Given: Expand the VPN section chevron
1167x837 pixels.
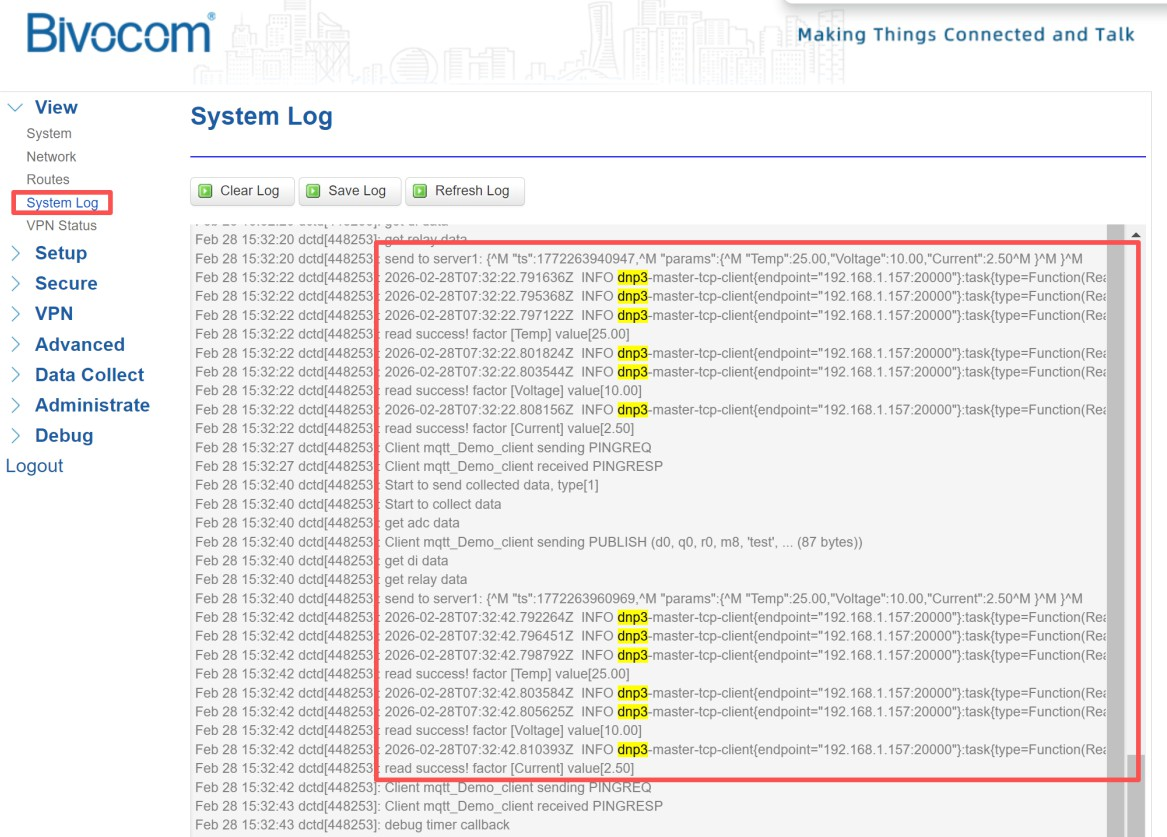Looking at the screenshot, I should [15, 314].
